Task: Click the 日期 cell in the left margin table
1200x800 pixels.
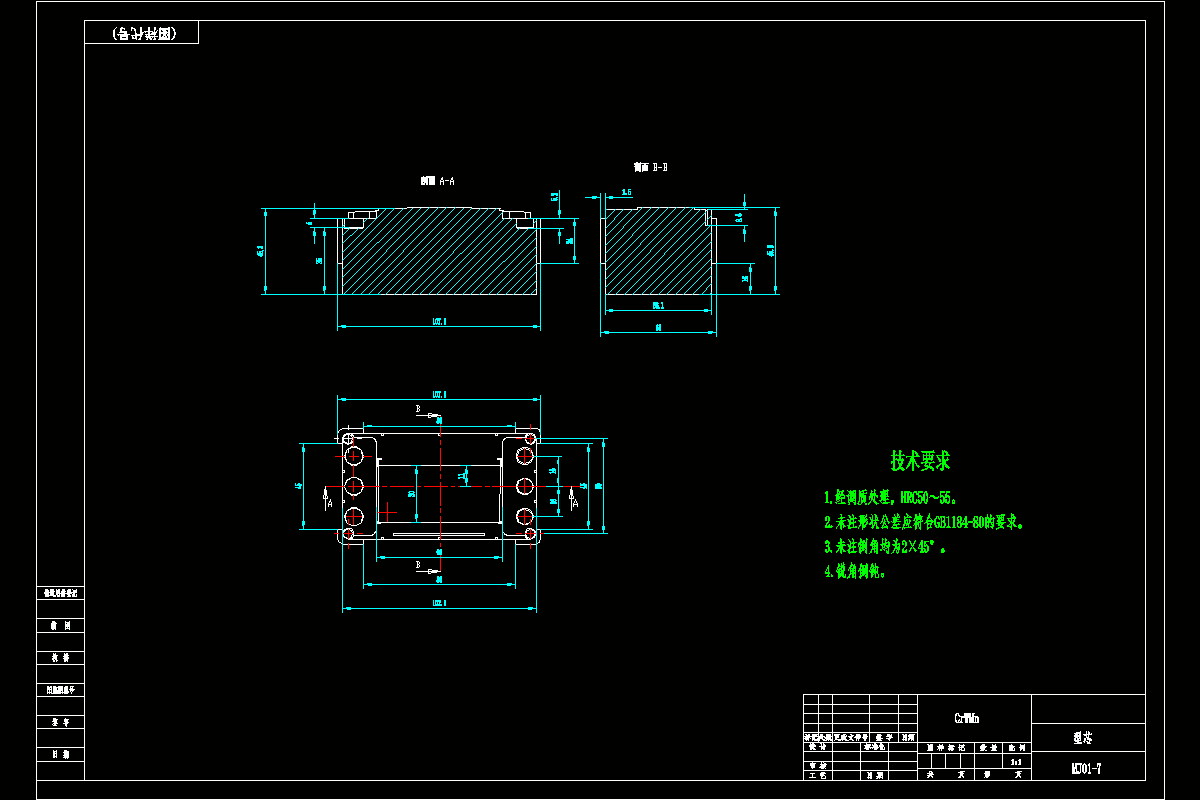Action: point(60,754)
